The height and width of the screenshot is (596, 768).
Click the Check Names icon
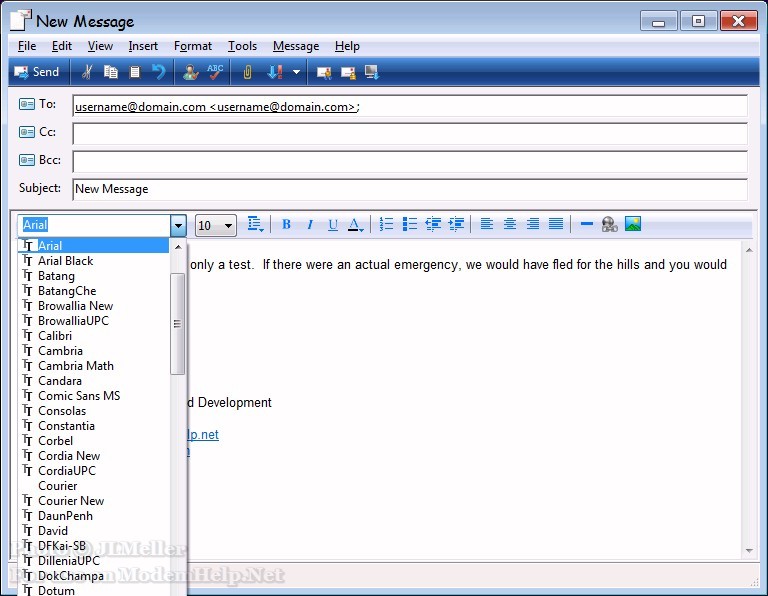[190, 72]
